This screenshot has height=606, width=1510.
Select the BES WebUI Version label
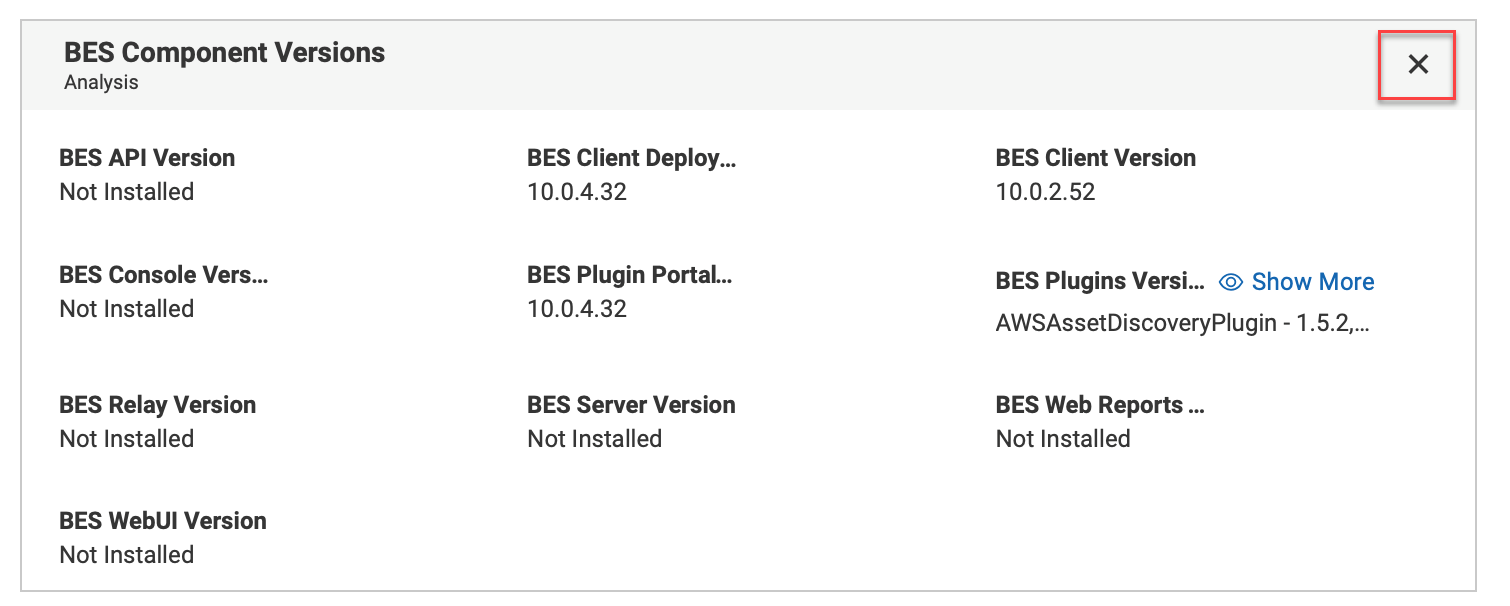(x=163, y=521)
